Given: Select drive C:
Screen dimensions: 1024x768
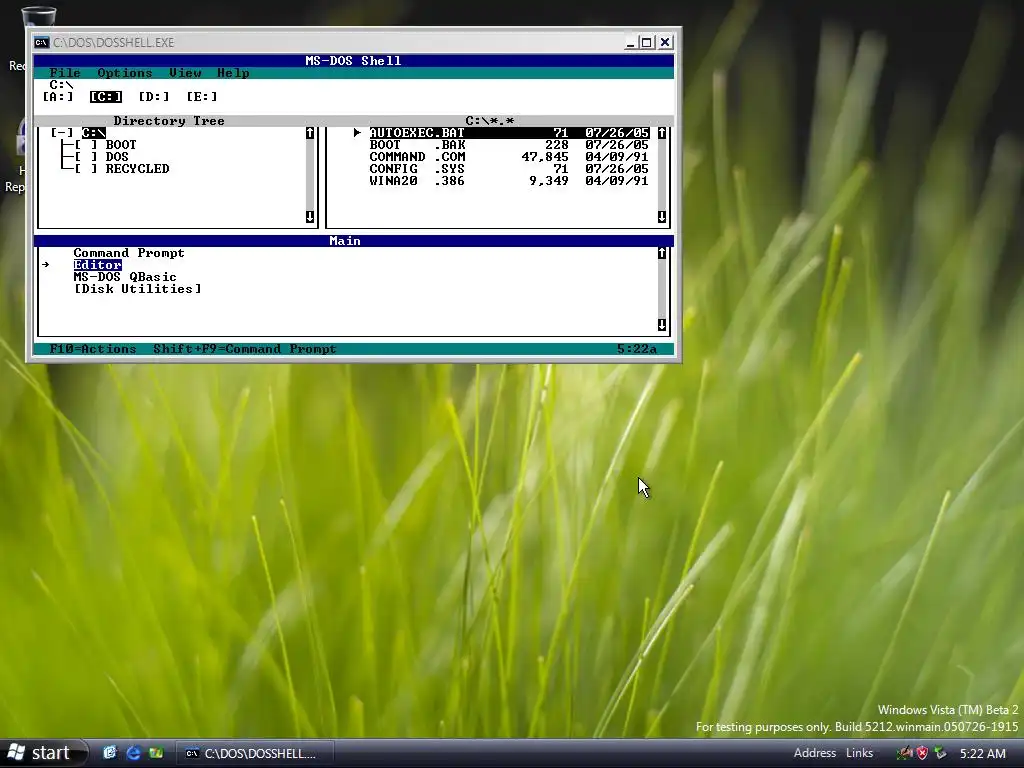Looking at the screenshot, I should pos(106,97).
